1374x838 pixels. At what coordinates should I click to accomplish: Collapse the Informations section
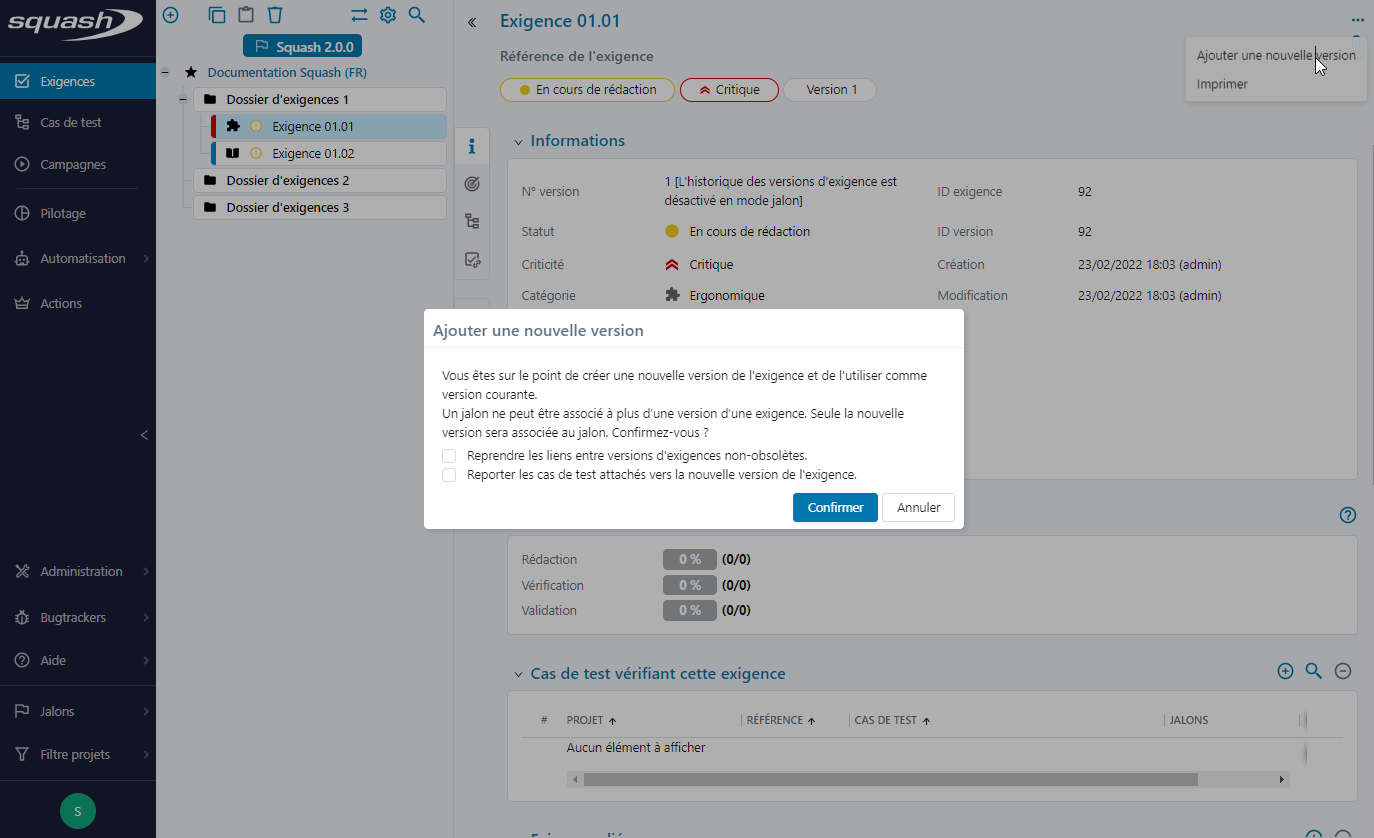[518, 142]
